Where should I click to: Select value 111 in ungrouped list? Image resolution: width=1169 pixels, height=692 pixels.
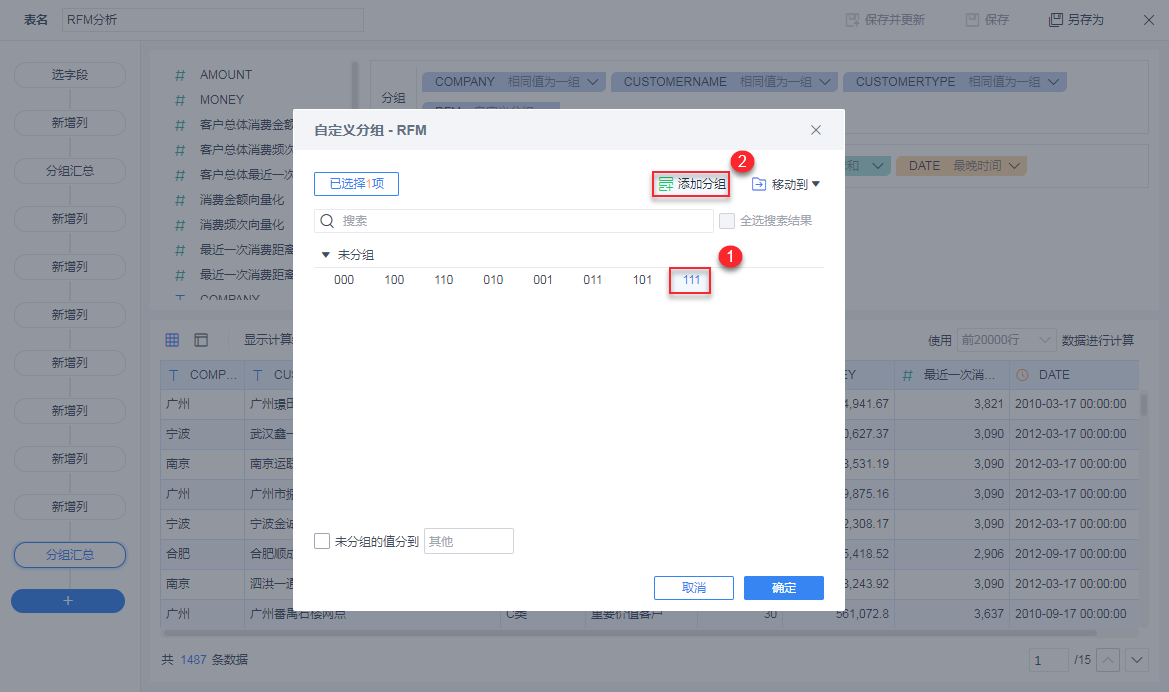(691, 280)
